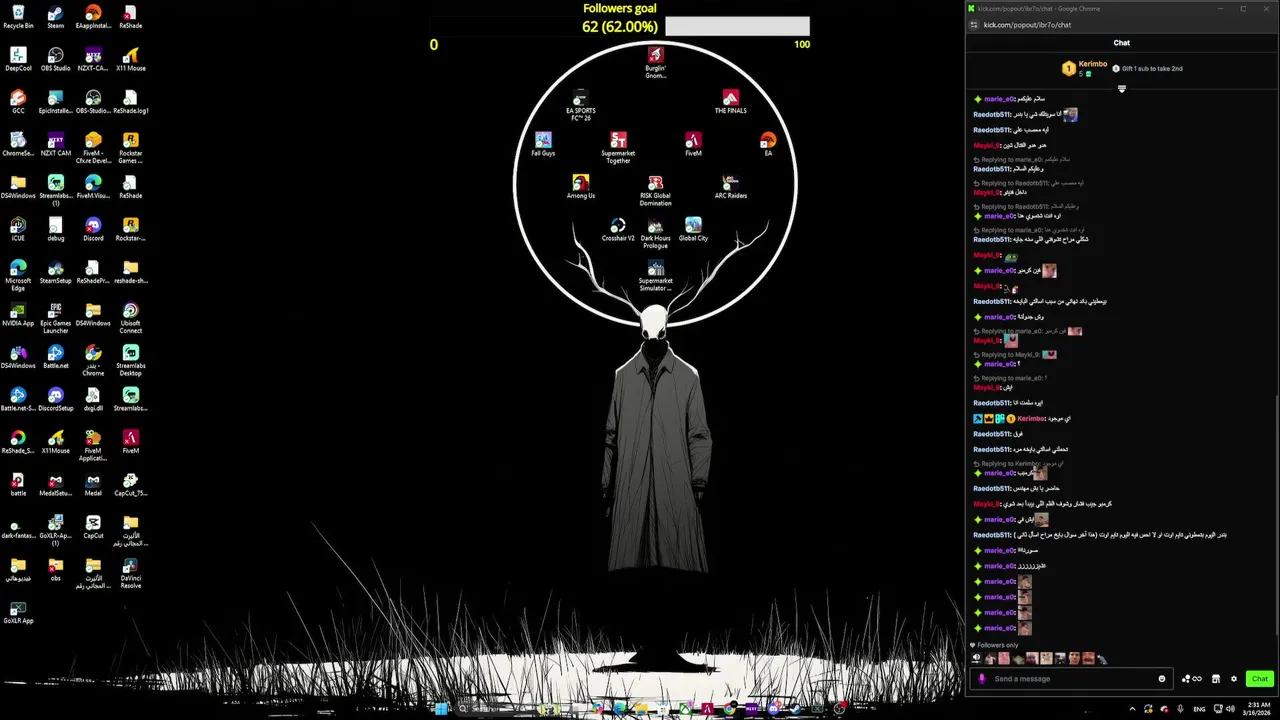Open the Ubisoft Connect desktop icon
Viewport: 1280px width, 720px height.
pos(130,317)
